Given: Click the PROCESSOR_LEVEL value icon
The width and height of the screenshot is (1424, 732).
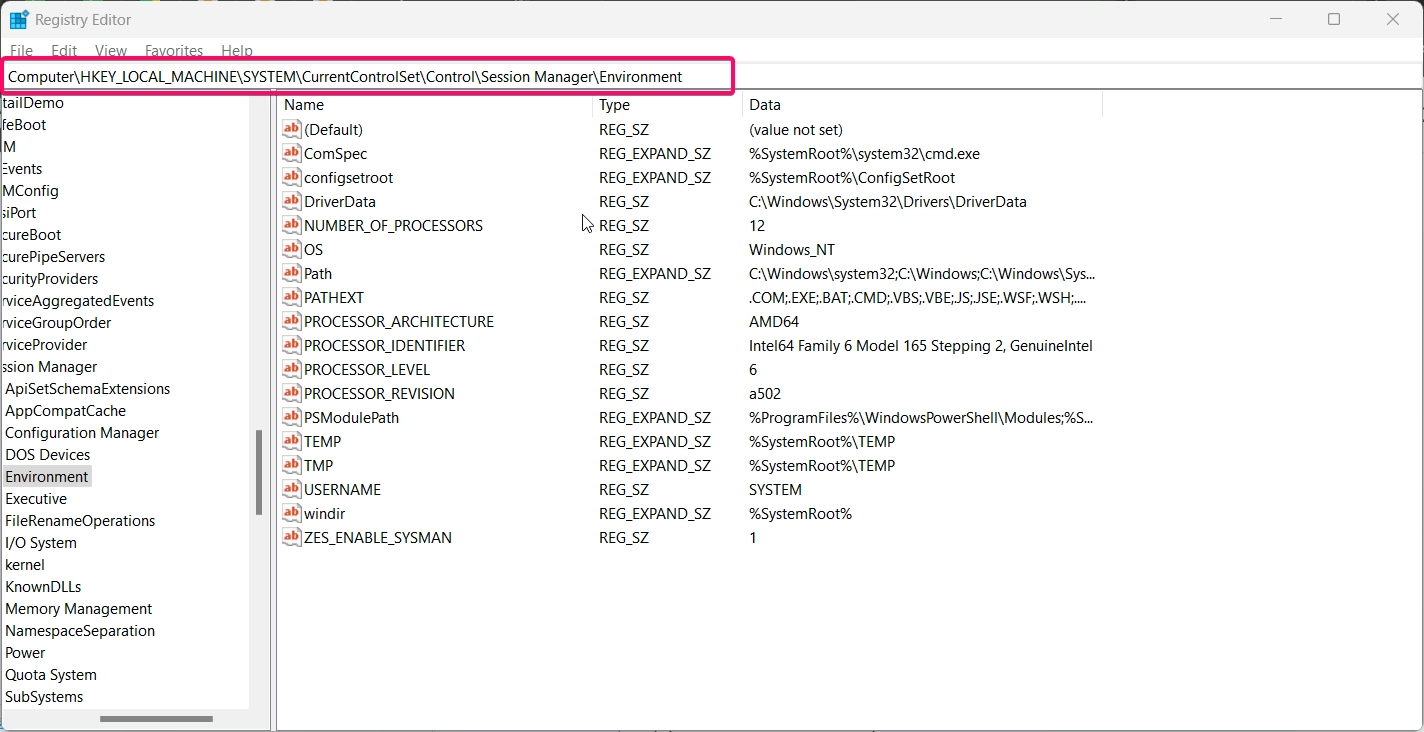Looking at the screenshot, I should pos(291,369).
